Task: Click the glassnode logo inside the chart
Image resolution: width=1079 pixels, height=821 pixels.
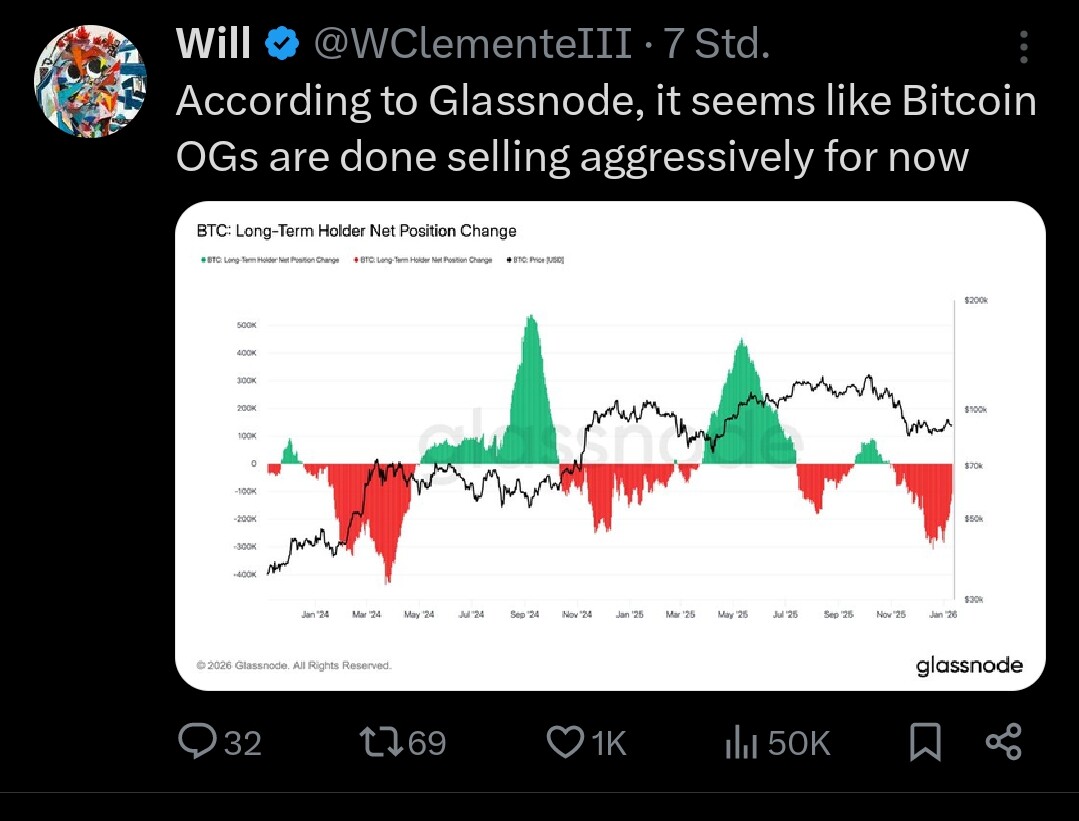Action: [969, 665]
